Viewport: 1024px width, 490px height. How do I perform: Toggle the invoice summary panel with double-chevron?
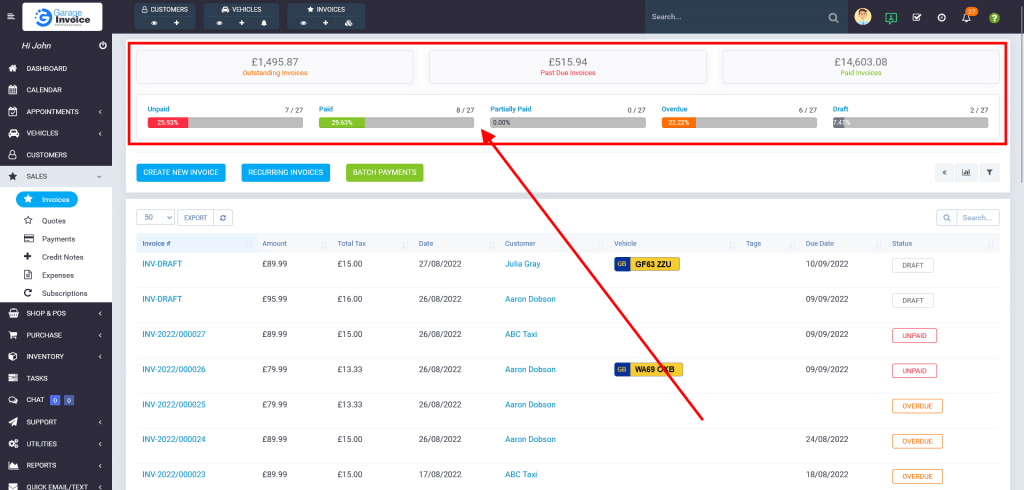click(943, 172)
